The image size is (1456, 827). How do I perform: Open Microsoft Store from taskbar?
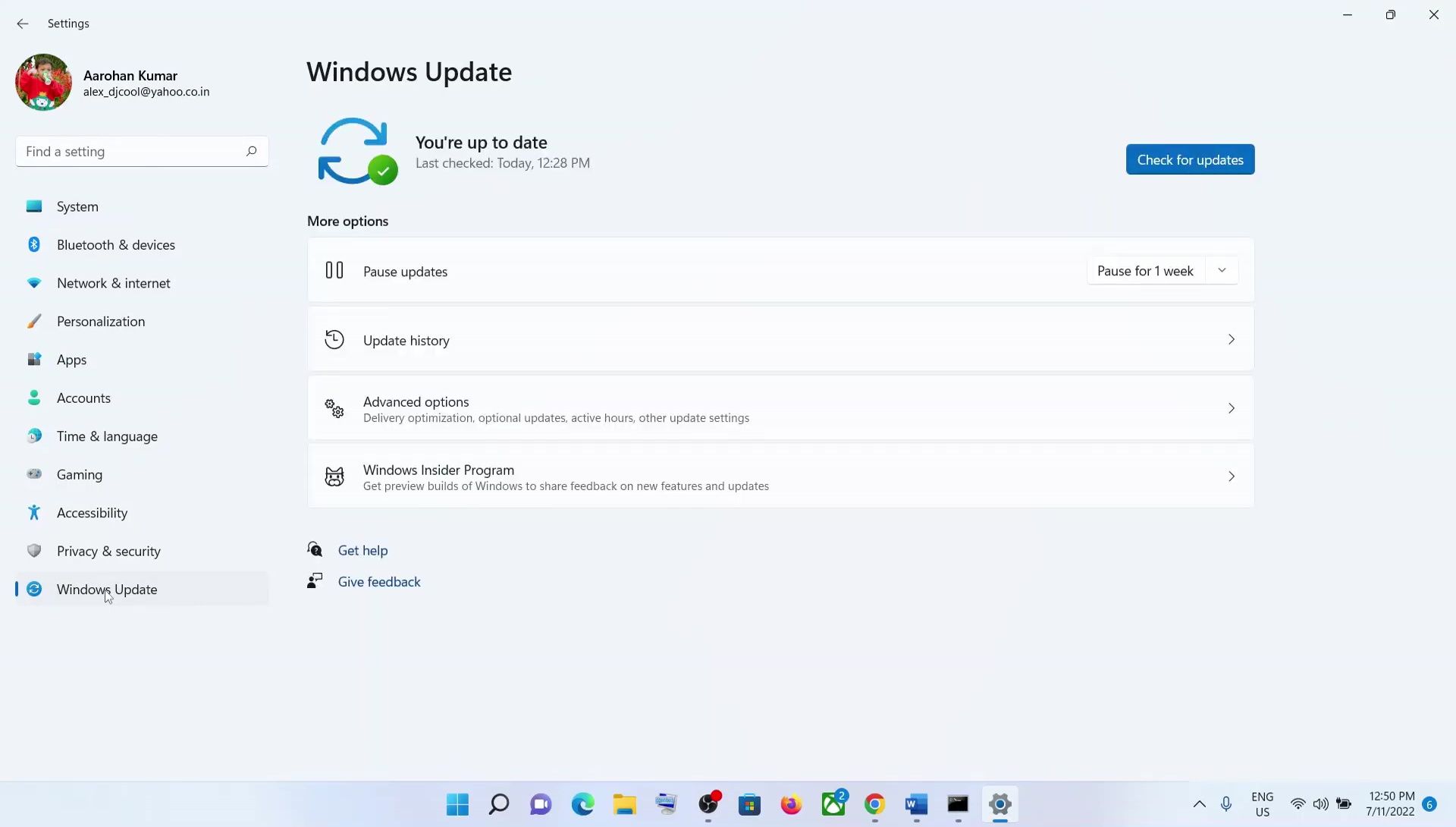pyautogui.click(x=750, y=804)
